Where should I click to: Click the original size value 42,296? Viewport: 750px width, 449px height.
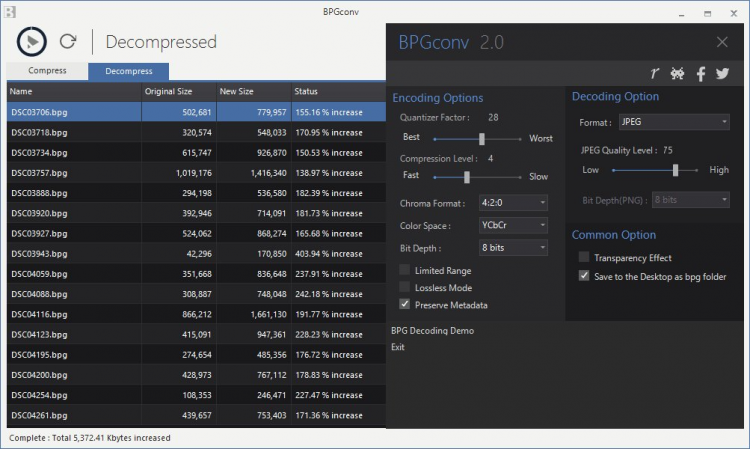[199, 254]
